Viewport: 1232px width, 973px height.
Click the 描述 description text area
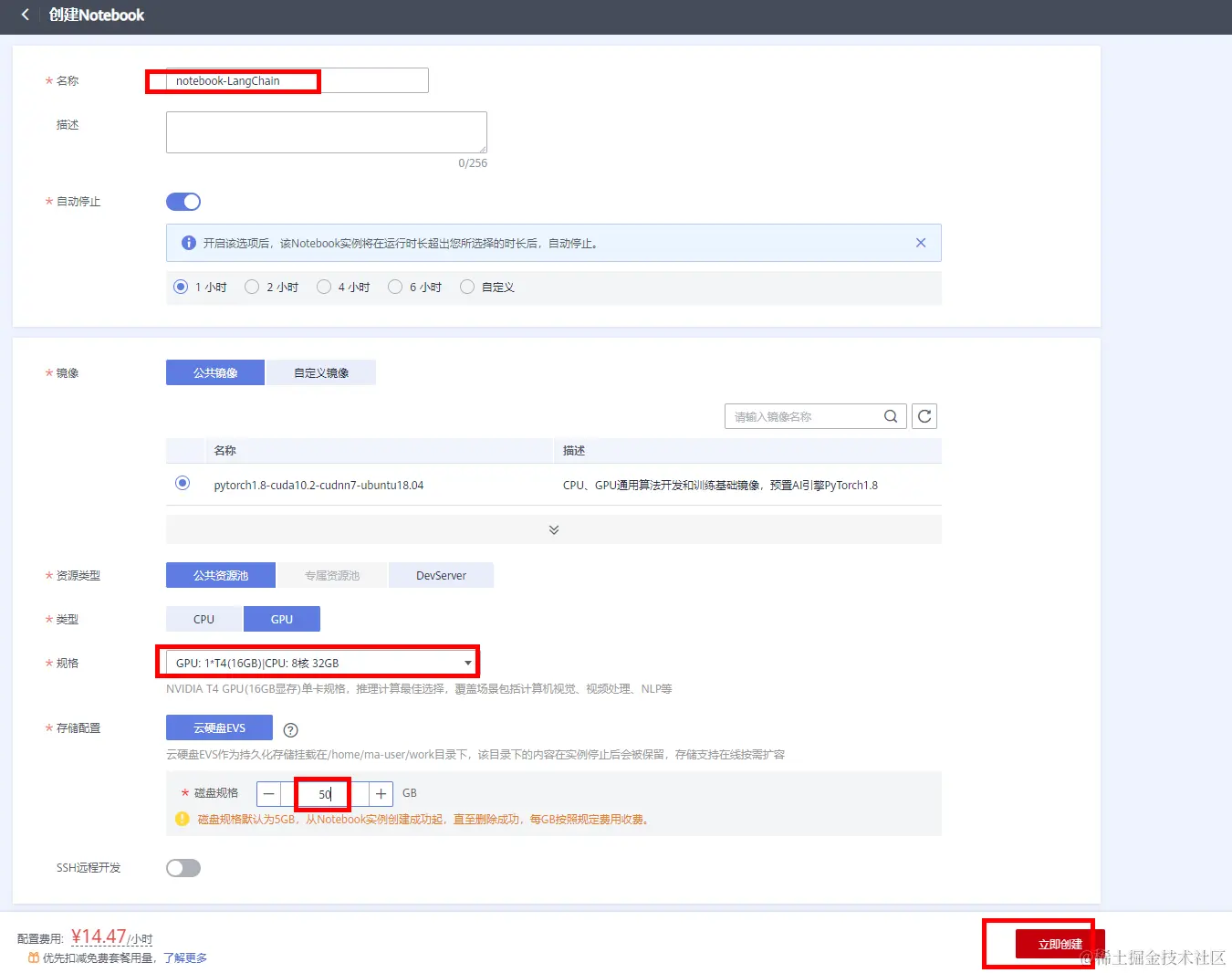(327, 132)
